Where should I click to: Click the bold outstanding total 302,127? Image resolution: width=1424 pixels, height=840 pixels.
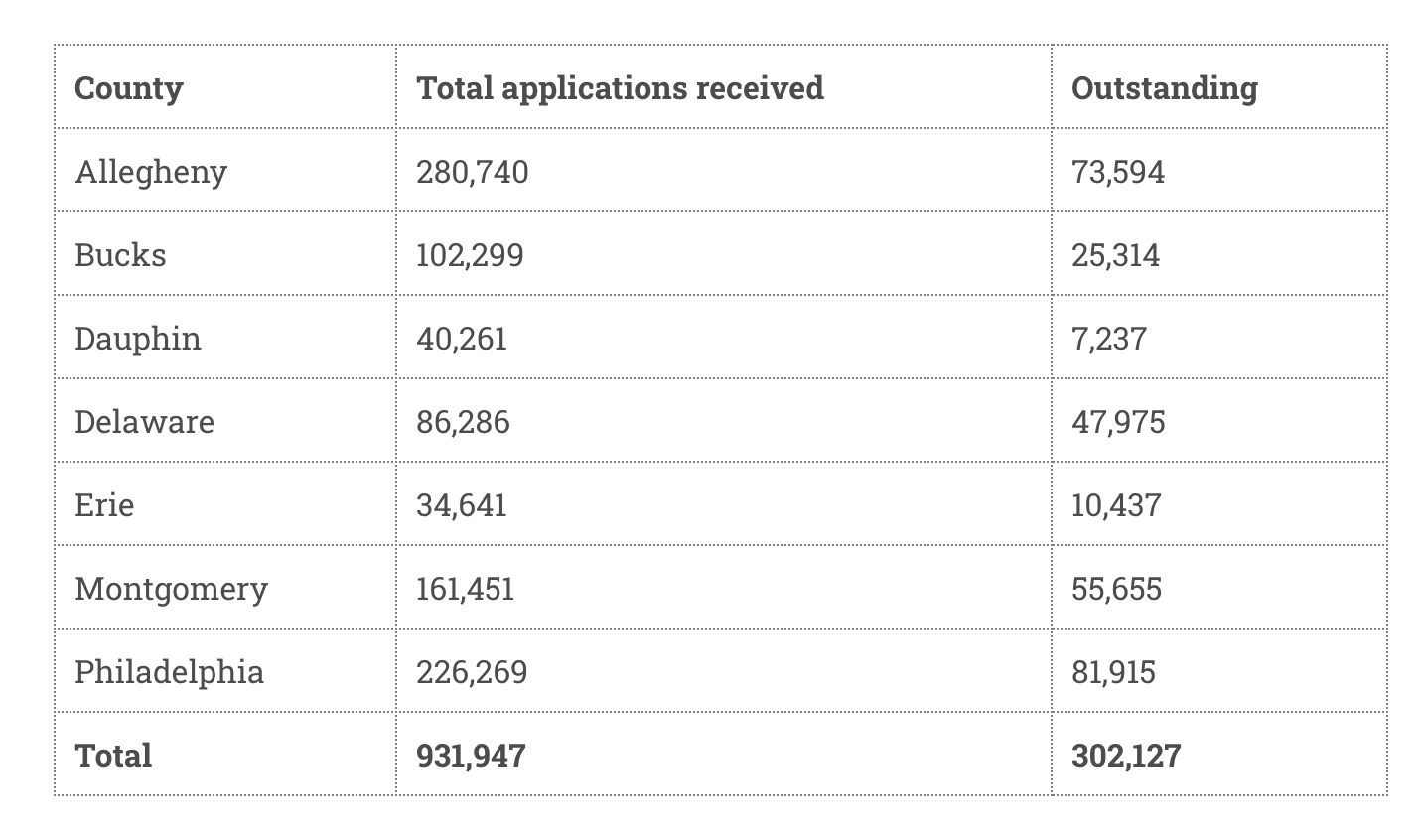1126,756
